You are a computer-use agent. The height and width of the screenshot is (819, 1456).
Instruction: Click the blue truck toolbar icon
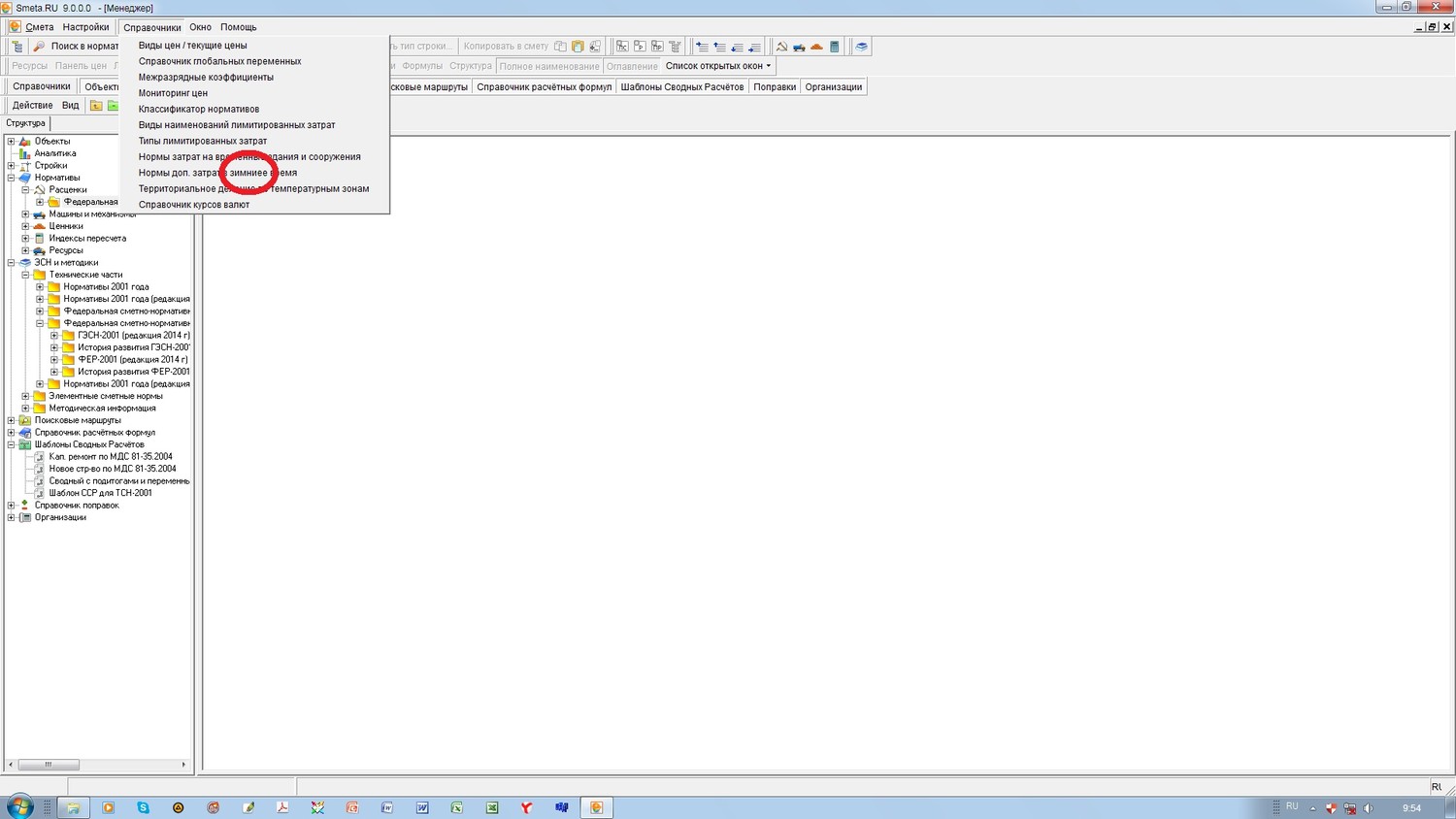pyautogui.click(x=799, y=47)
